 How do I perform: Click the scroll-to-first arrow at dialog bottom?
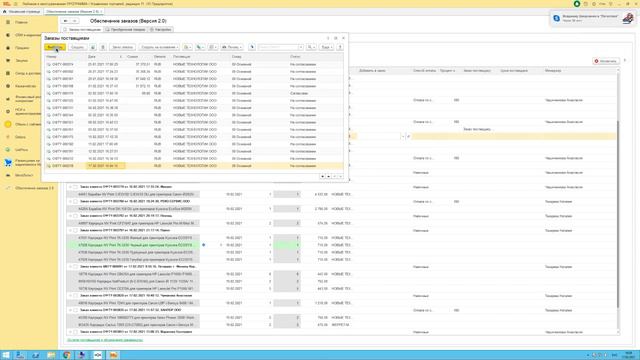322,176
